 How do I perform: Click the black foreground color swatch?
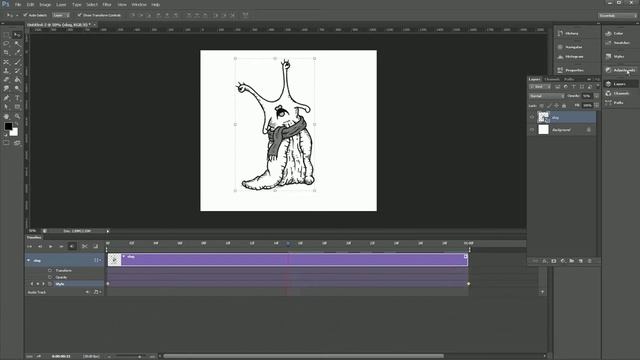click(8, 126)
